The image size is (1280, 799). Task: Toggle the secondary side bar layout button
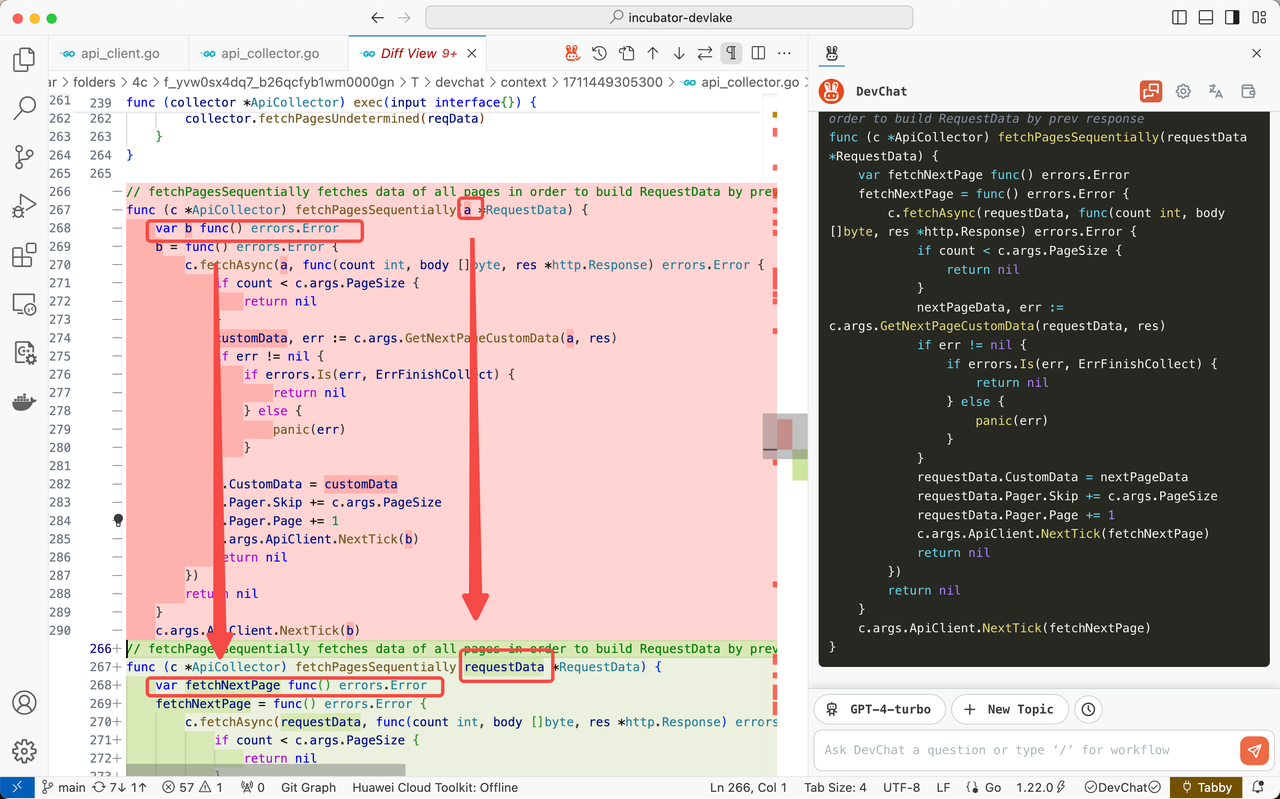(x=1232, y=18)
